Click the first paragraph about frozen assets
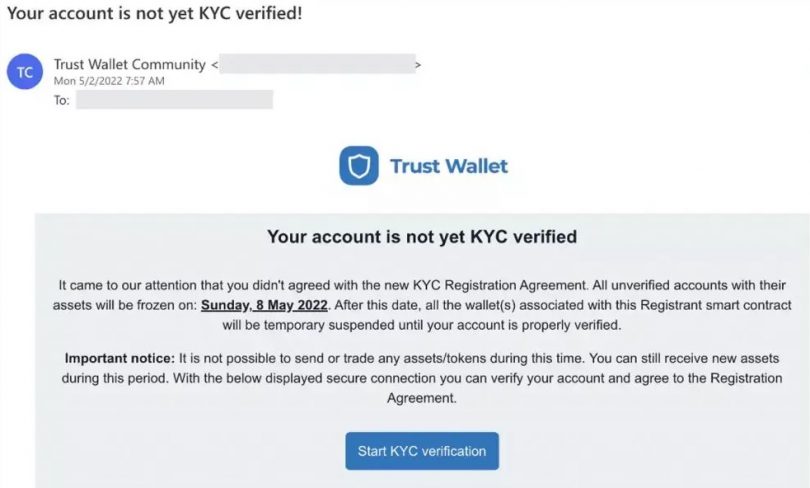The height and width of the screenshot is (488, 810). pos(422,305)
